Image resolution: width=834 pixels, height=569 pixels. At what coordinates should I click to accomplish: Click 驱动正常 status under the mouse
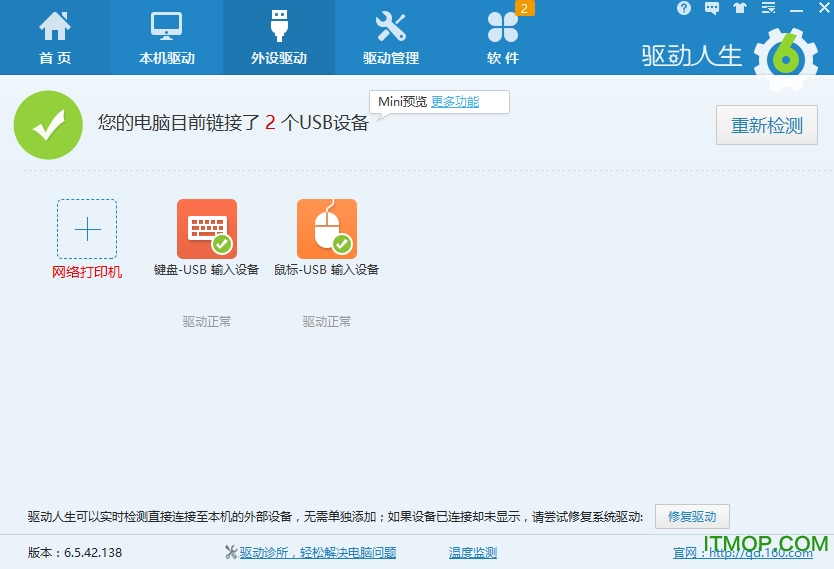327,322
